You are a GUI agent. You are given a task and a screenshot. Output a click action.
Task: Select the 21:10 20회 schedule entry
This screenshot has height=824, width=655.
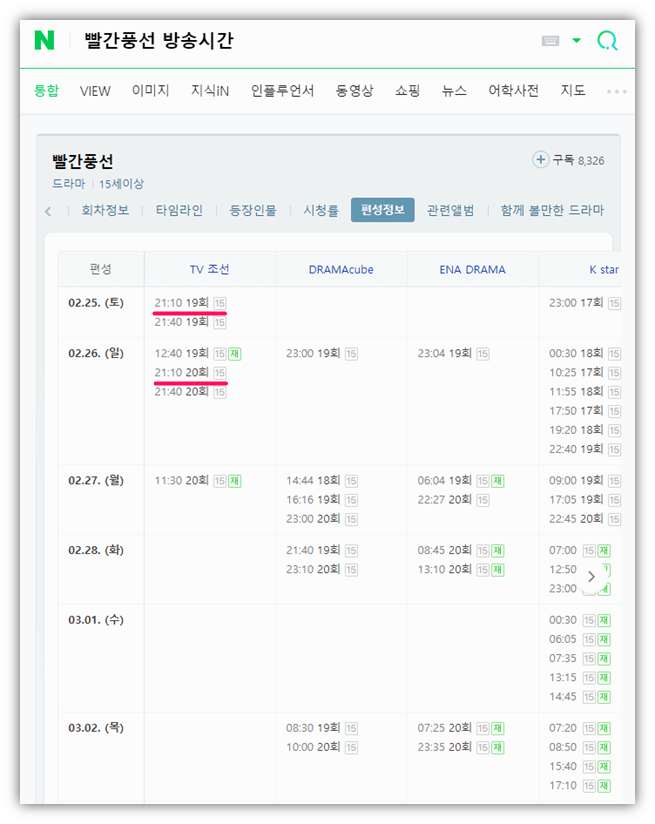180,372
